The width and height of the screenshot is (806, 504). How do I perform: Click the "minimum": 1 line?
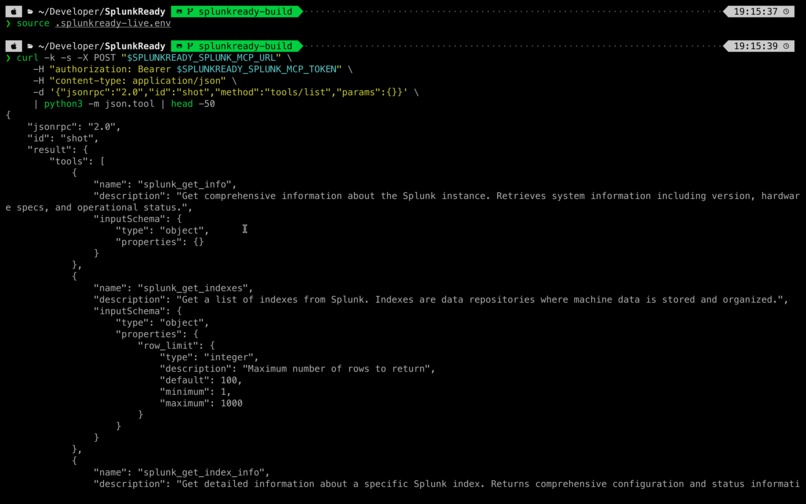tap(195, 392)
